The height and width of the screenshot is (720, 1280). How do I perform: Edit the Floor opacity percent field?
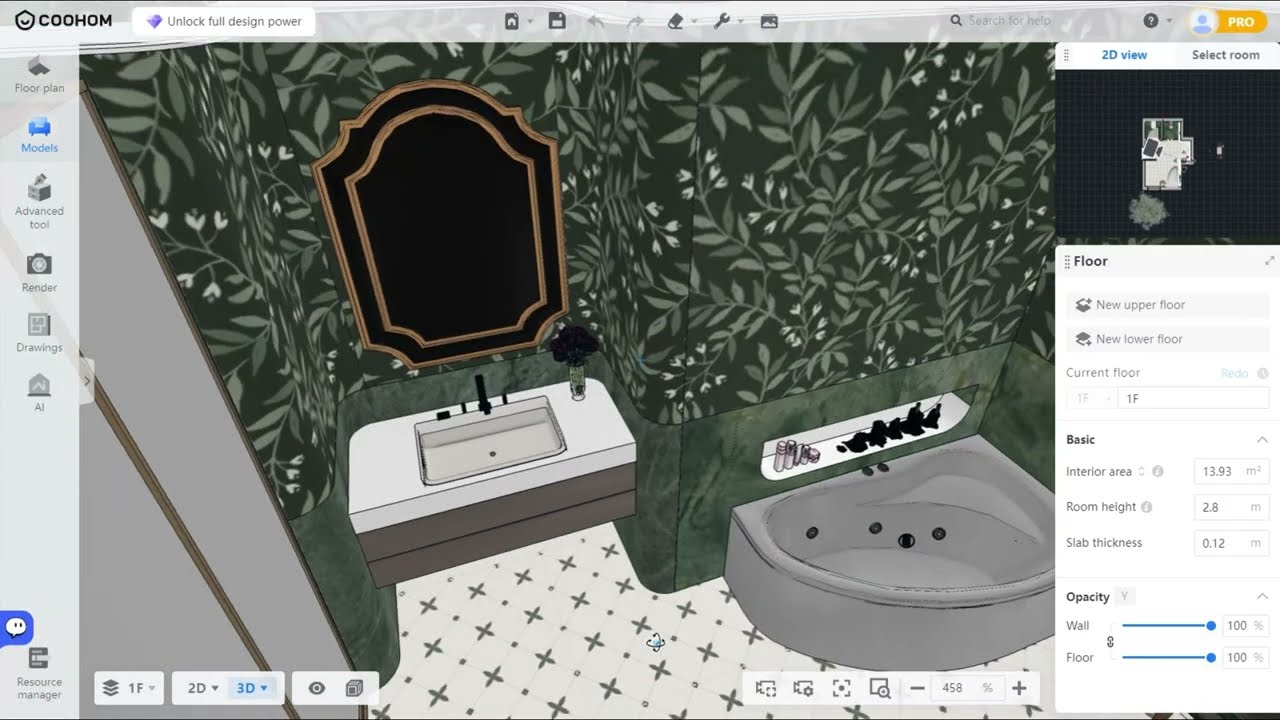coord(1245,658)
